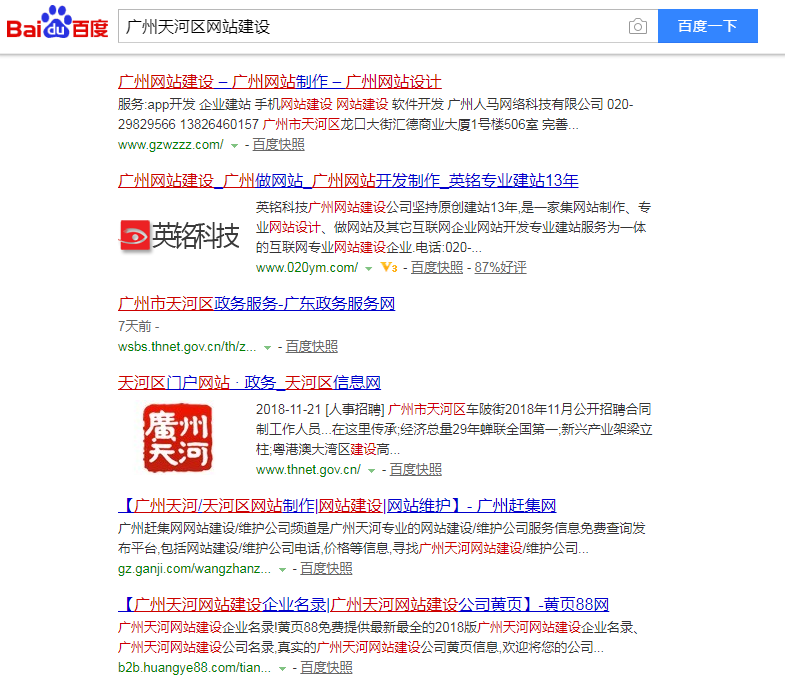Click the V3 credibility badge icon

click(x=389, y=268)
